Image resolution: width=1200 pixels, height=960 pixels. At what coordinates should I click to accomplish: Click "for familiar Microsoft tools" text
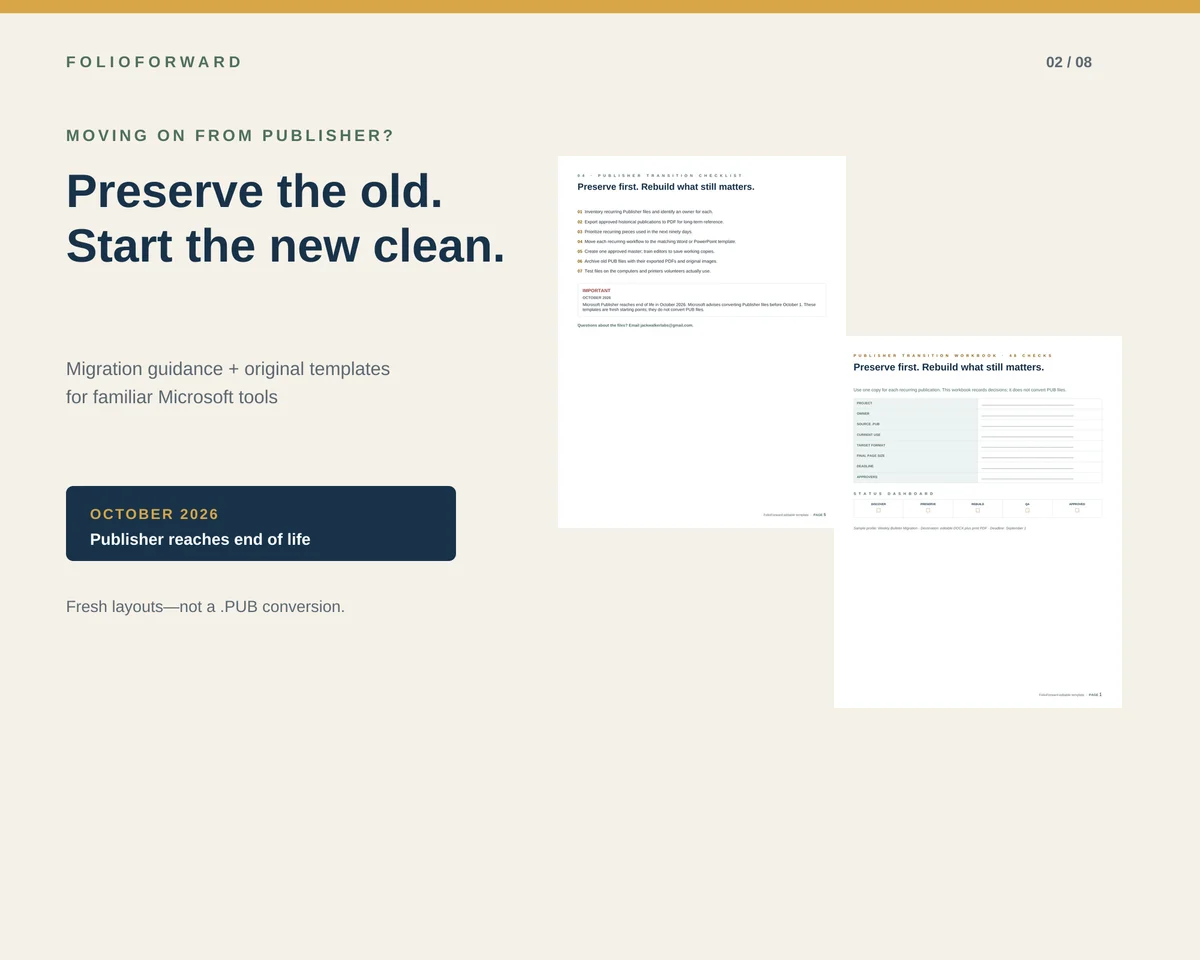pyautogui.click(x=172, y=397)
